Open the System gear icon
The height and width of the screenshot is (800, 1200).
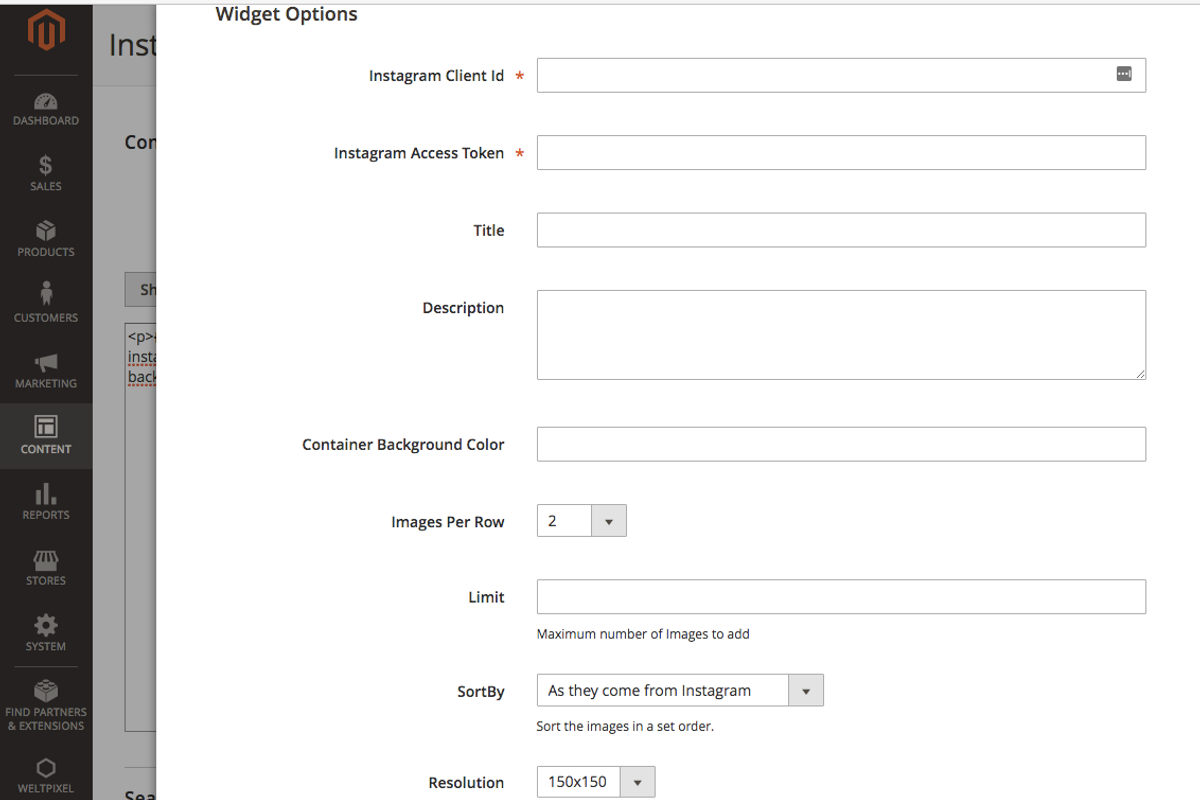point(46,626)
